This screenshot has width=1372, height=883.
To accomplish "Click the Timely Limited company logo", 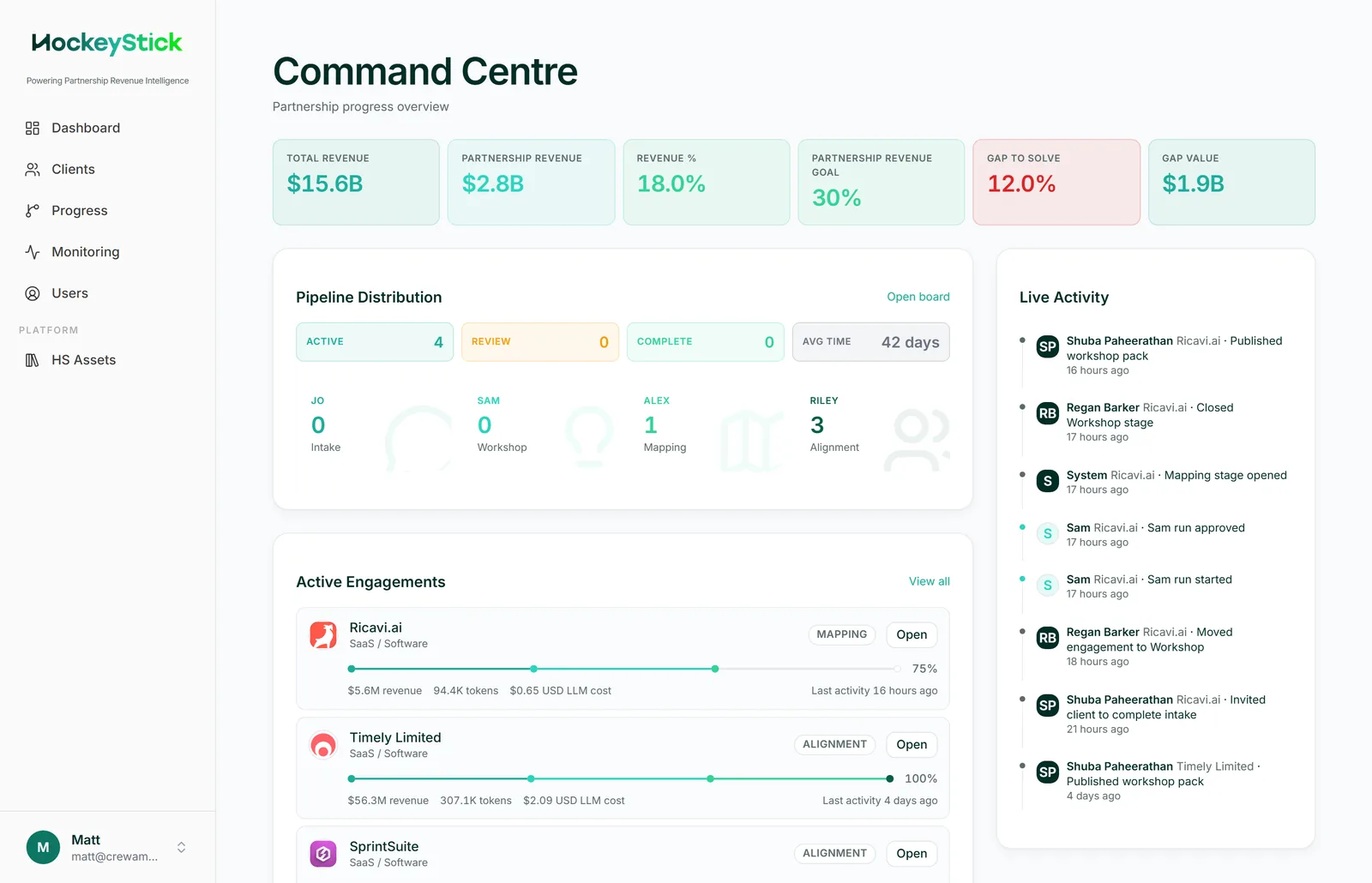I will [323, 745].
